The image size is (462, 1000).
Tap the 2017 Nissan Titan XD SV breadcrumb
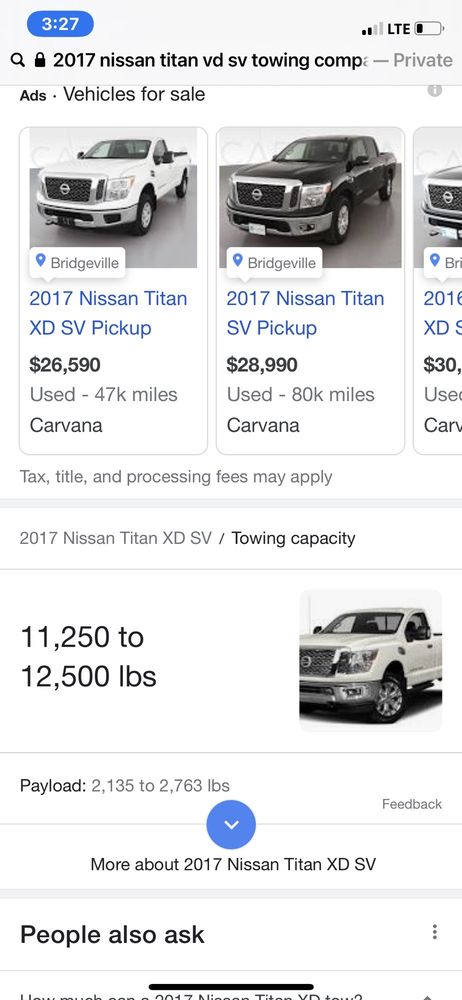tap(116, 538)
